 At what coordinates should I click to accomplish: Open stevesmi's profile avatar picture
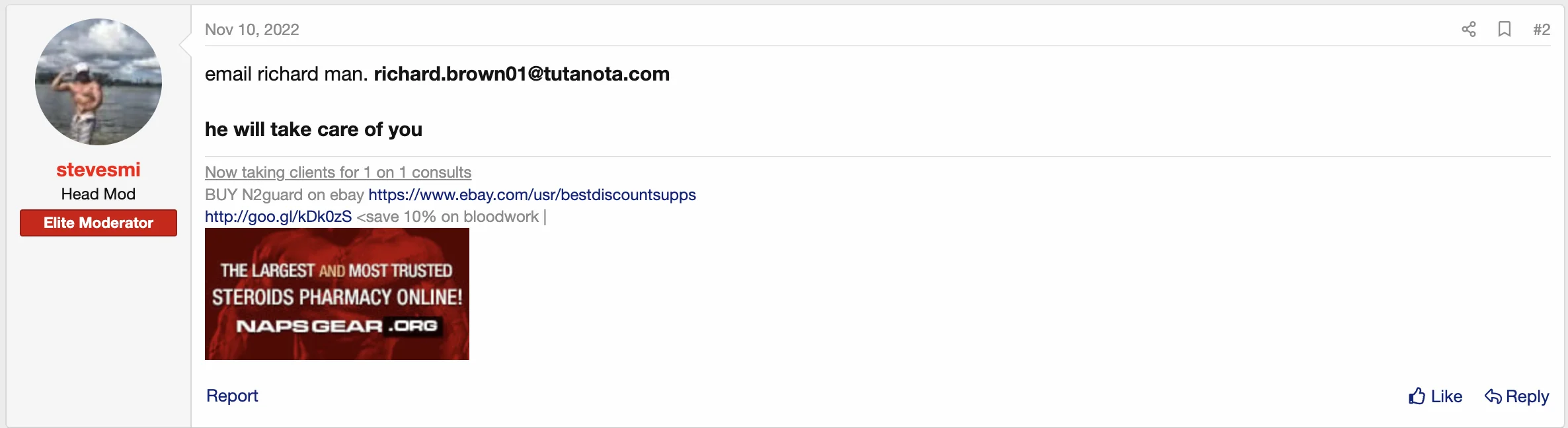pos(98,82)
